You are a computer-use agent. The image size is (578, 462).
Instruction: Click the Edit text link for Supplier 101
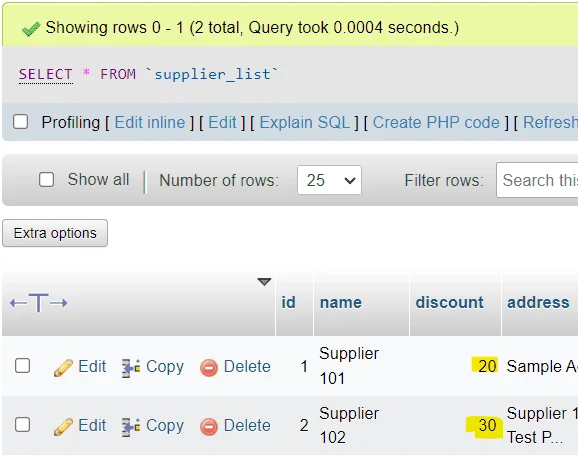tap(92, 367)
